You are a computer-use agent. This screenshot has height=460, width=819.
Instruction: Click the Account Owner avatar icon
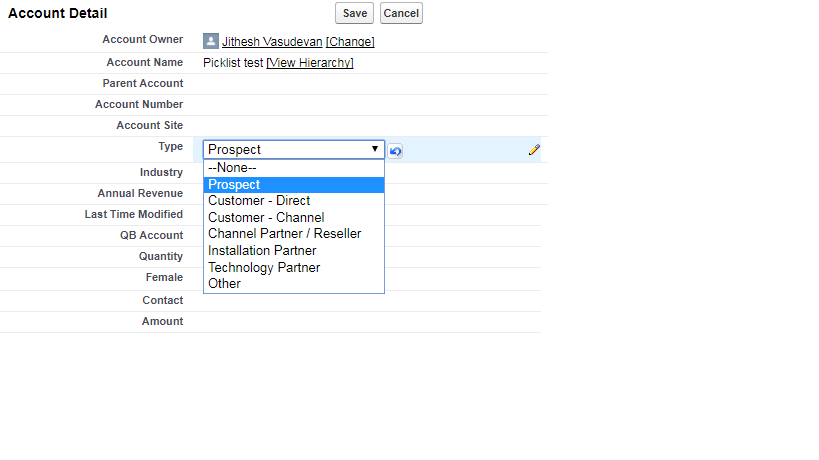[x=210, y=41]
